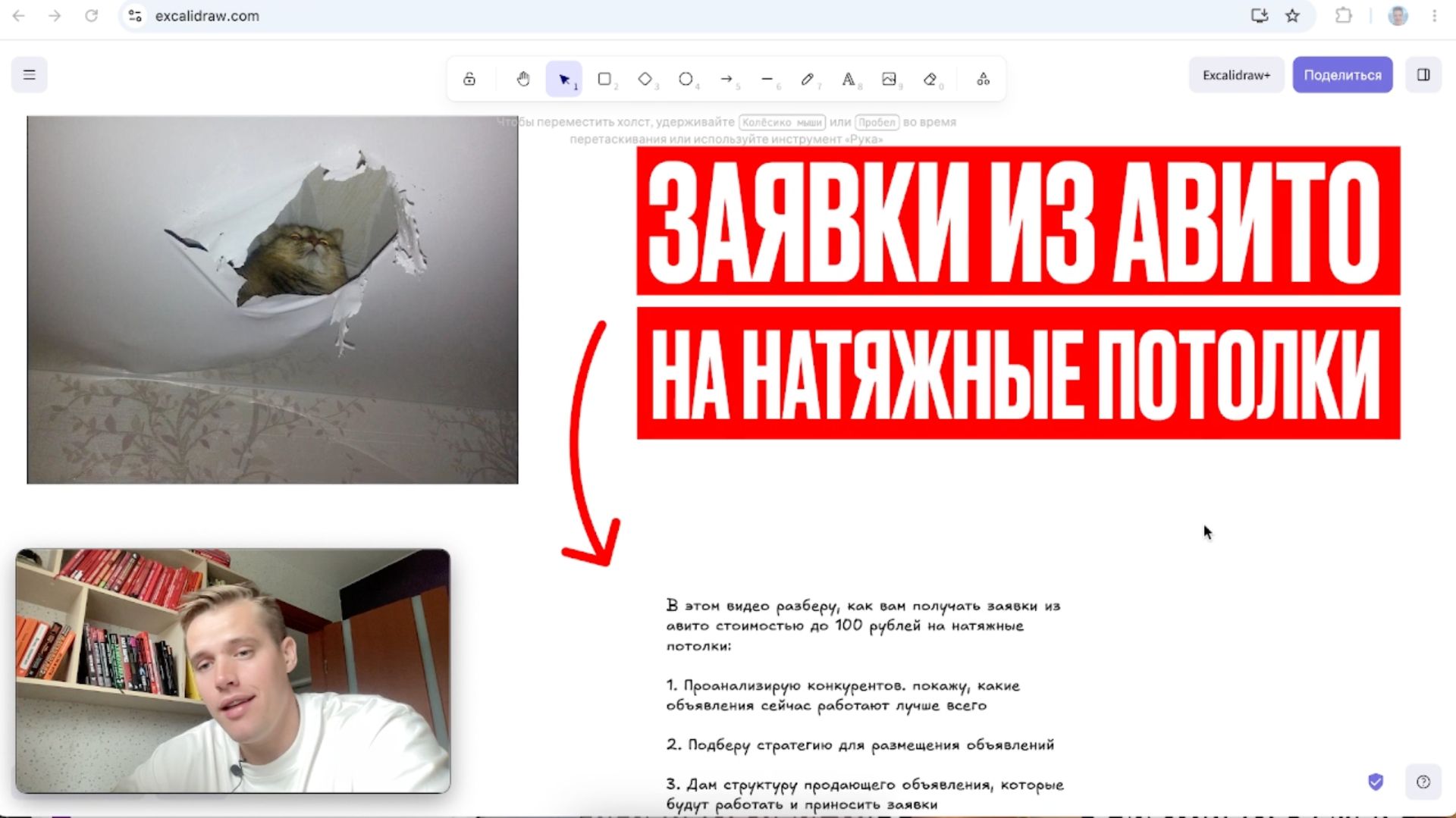Viewport: 1456px width, 818px height.
Task: Open the Excalidraw hamburger main menu
Action: tap(29, 75)
